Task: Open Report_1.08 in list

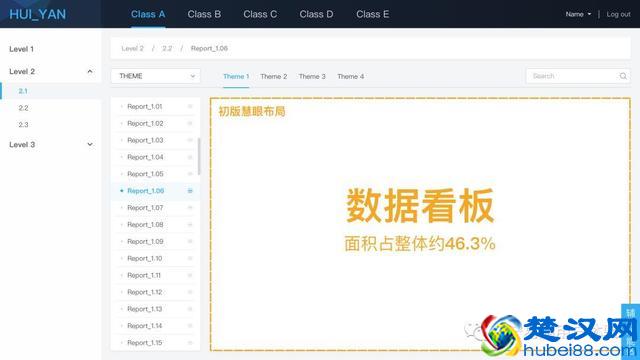Action: (145, 224)
